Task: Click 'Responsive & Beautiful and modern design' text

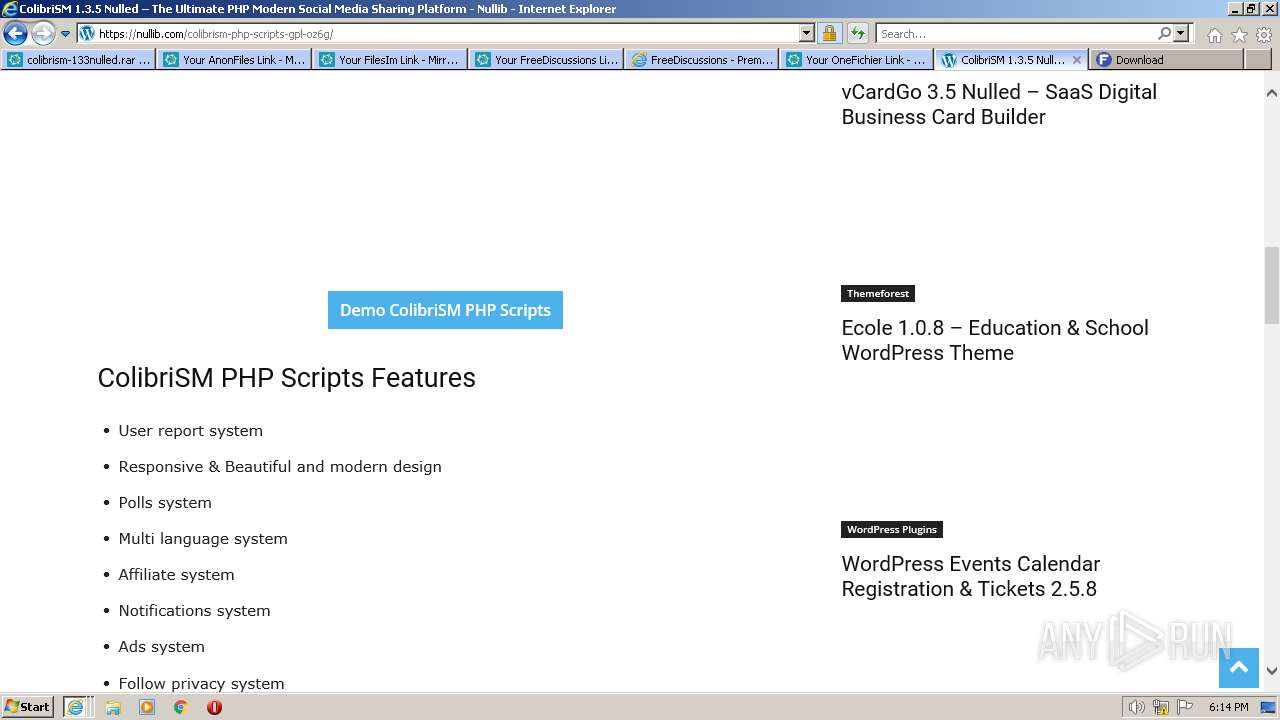Action: pos(280,466)
